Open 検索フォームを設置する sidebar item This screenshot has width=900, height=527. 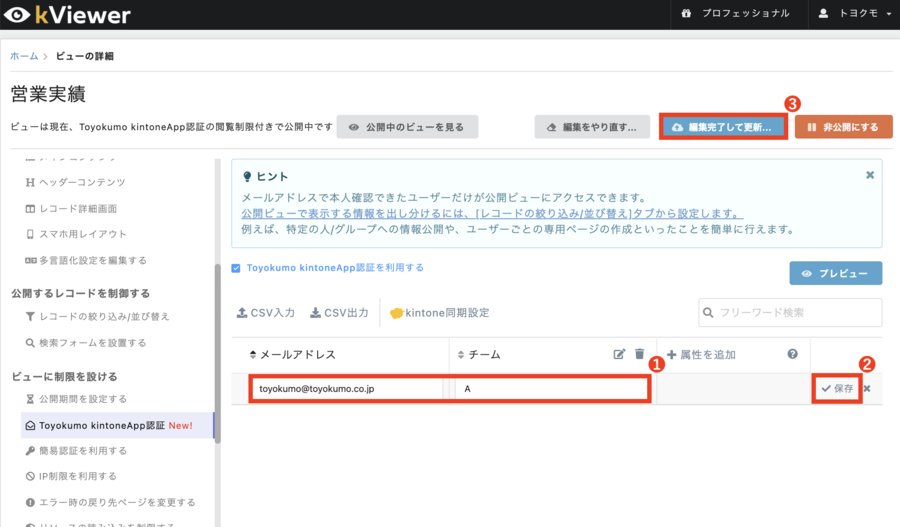pyautogui.click(x=86, y=343)
